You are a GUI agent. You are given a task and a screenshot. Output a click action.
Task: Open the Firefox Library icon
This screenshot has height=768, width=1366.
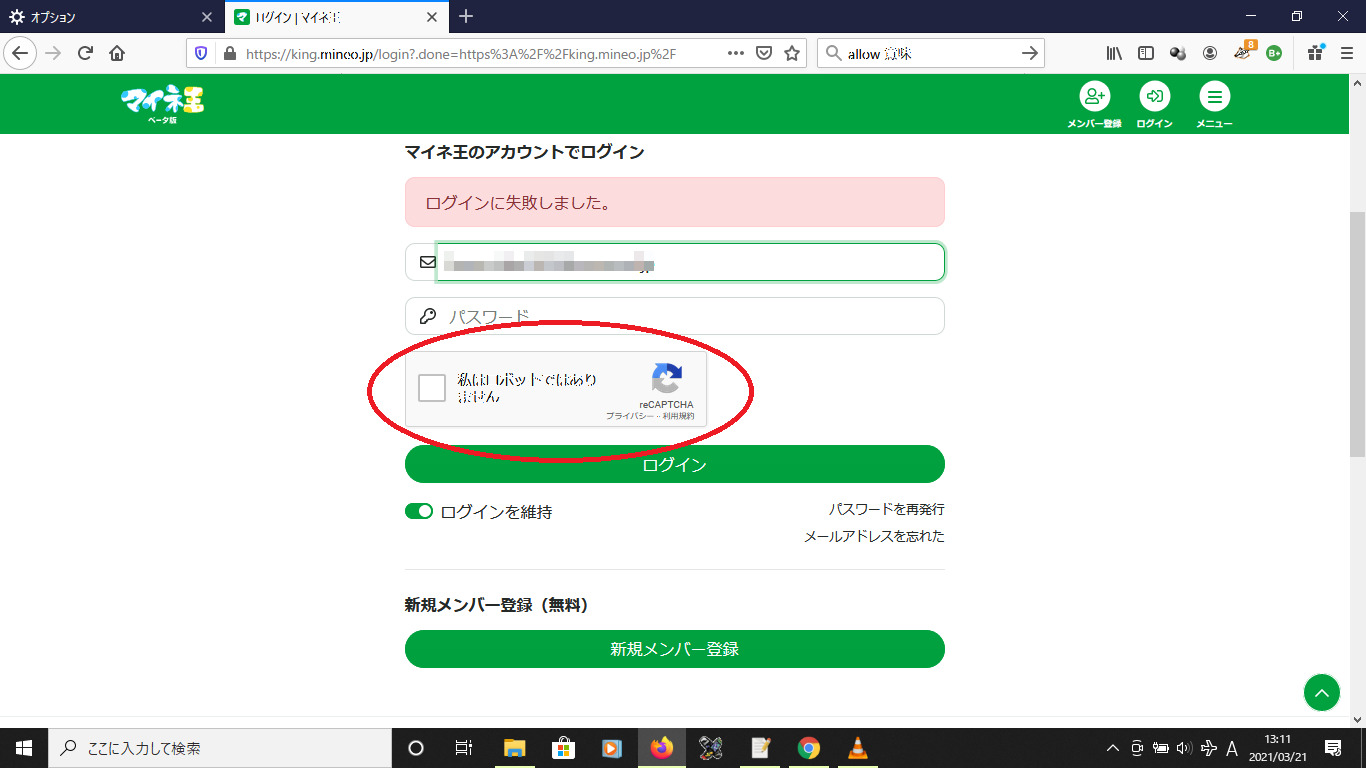pos(1114,53)
